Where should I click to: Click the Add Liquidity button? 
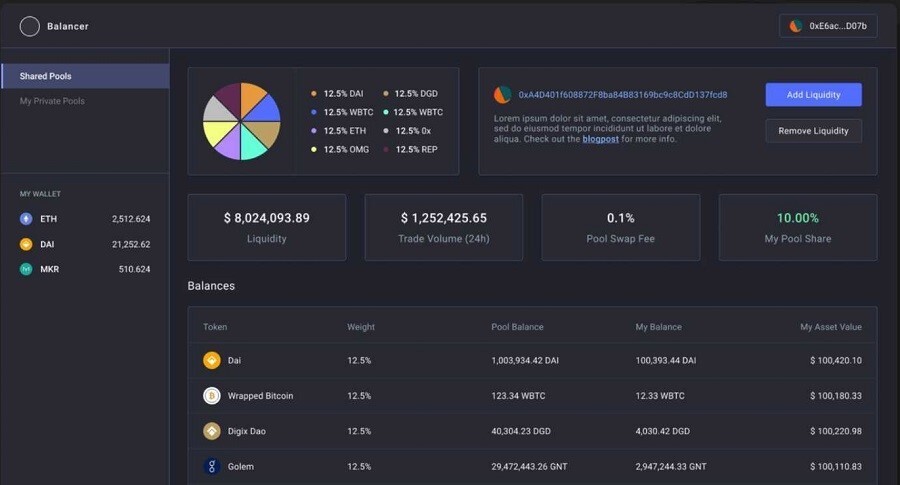pyautogui.click(x=813, y=95)
